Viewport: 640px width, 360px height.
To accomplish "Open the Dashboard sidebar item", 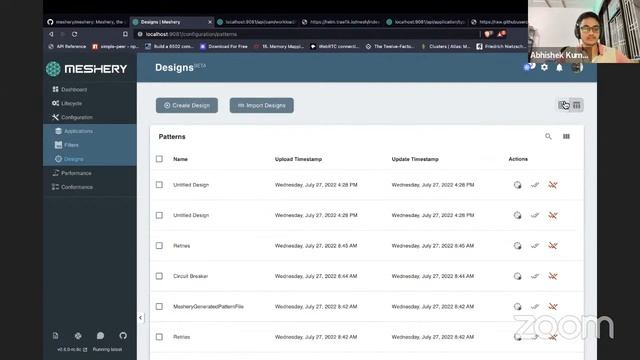I will [69, 89].
